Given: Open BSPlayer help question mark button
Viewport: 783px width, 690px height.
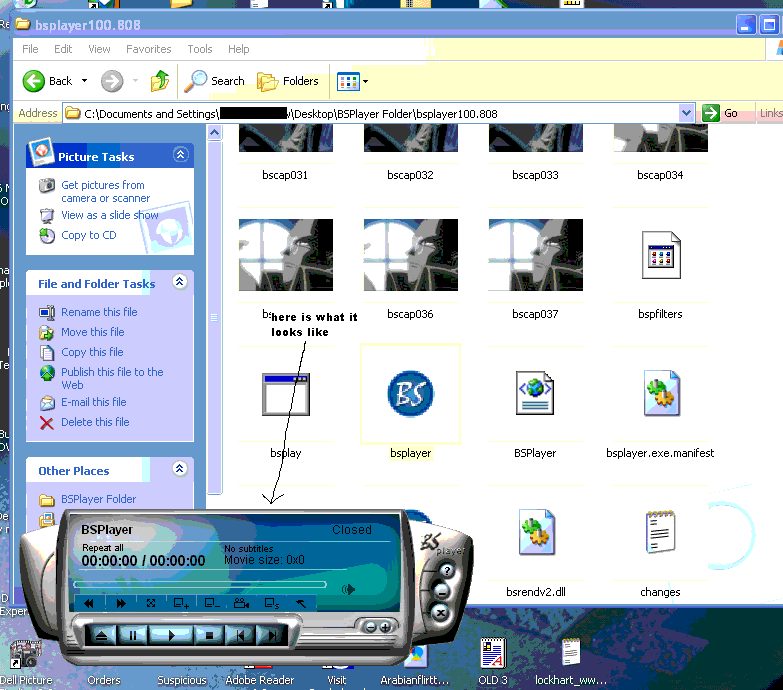Looking at the screenshot, I should [x=446, y=570].
